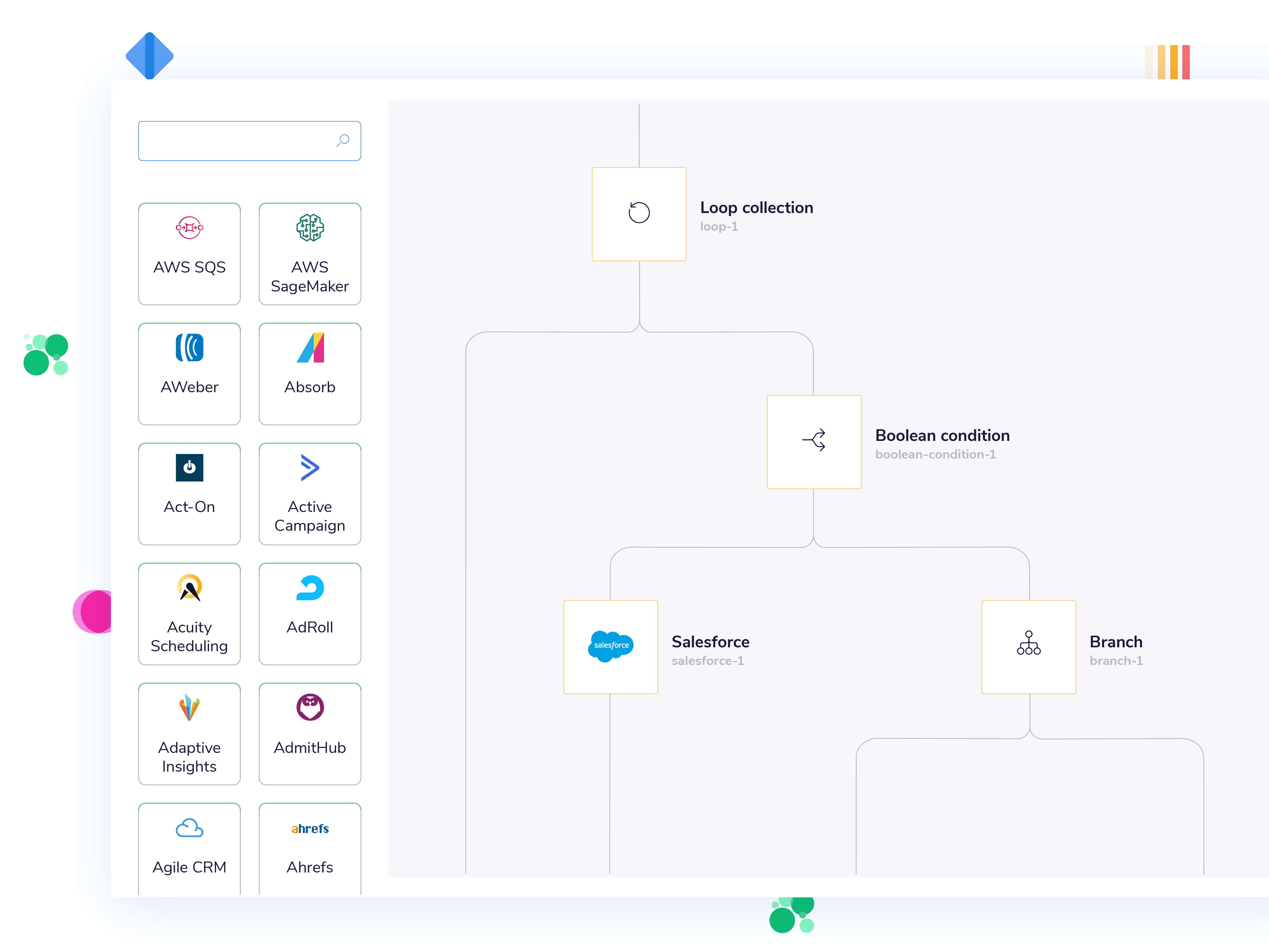The width and height of the screenshot is (1269, 952).
Task: Select the Salesforce workflow step
Action: (610, 647)
